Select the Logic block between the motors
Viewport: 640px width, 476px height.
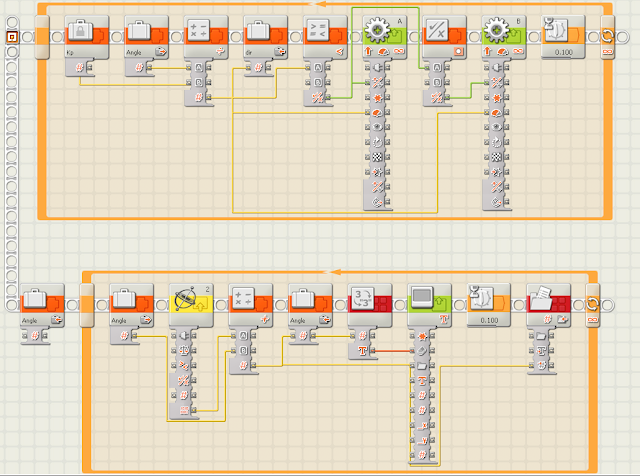(x=444, y=38)
